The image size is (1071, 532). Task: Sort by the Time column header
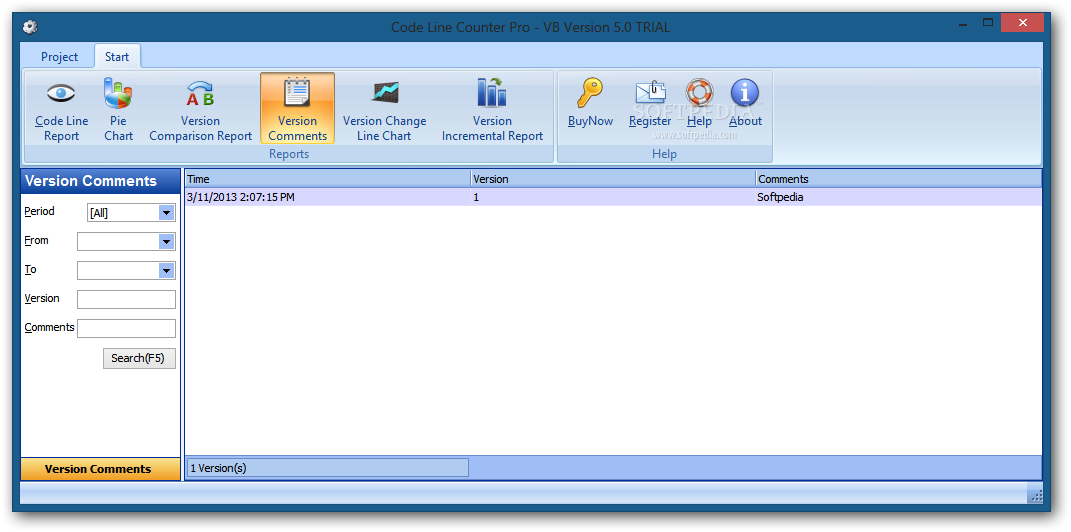pyautogui.click(x=327, y=179)
